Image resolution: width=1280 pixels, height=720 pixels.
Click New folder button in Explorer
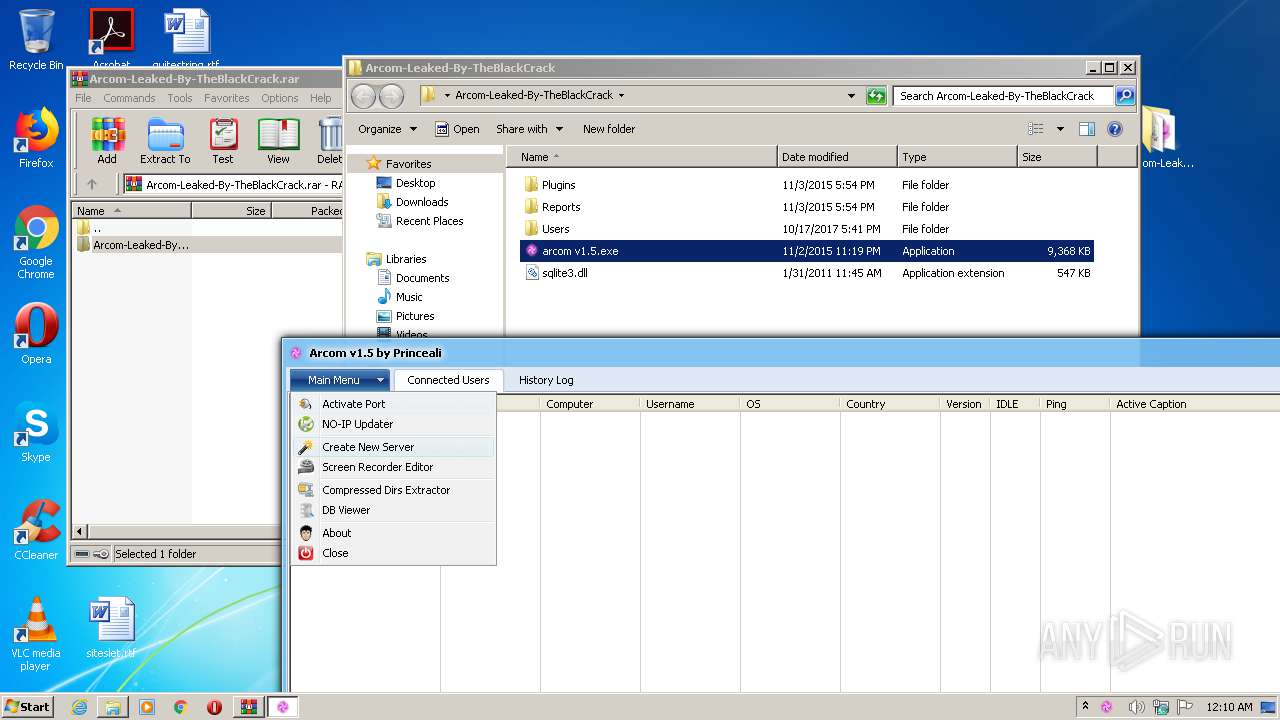coord(609,129)
